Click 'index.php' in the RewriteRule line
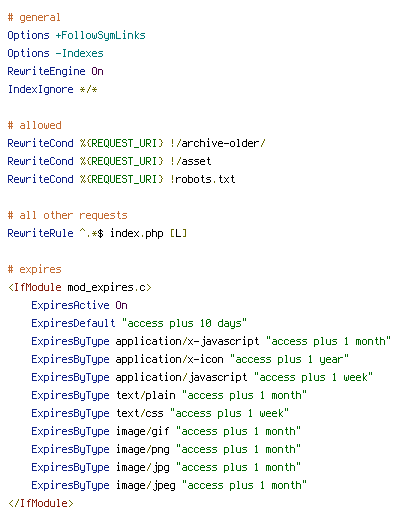This screenshot has height=520, width=400. pyautogui.click(x=136, y=233)
